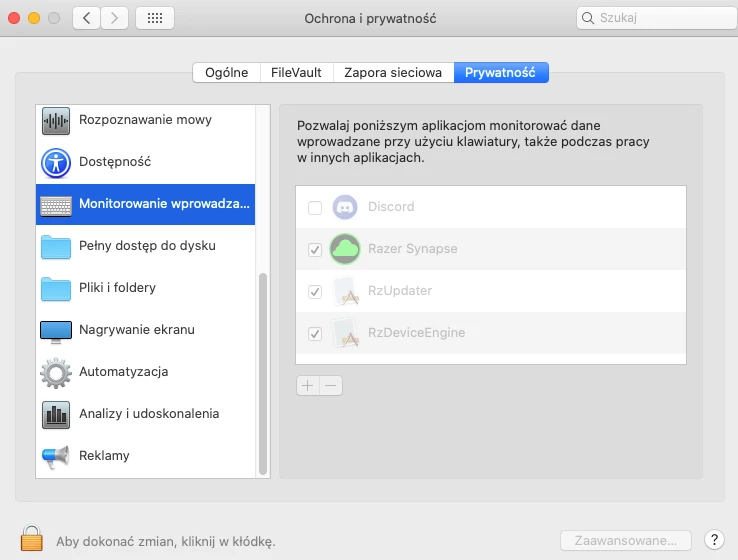Click the RzDeviceEngine app icon
Screen dimensions: 738x560
(345, 333)
